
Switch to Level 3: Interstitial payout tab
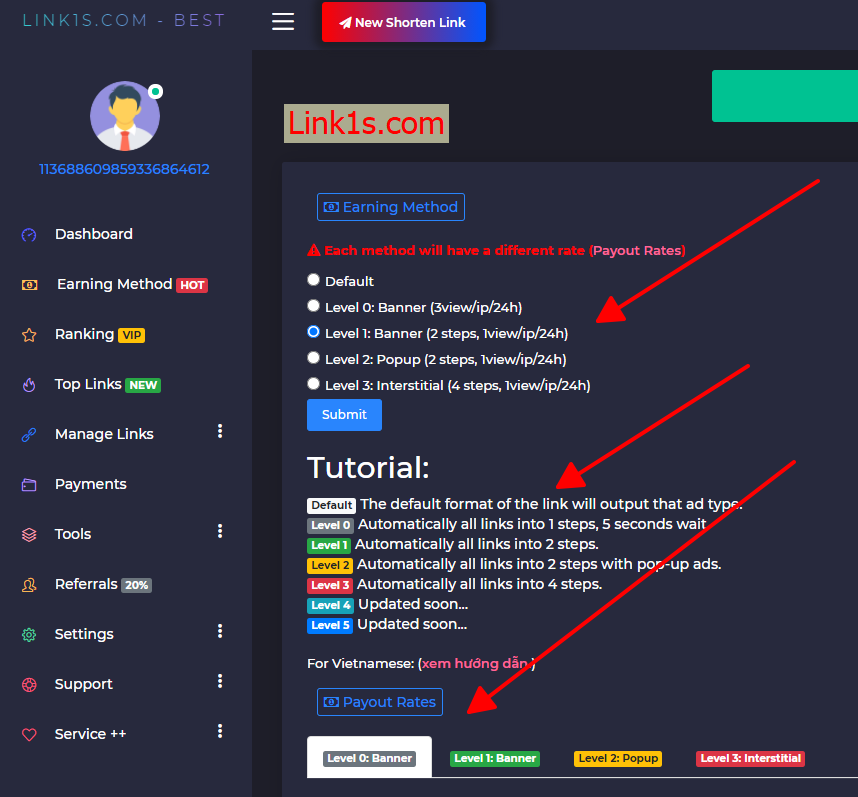[x=750, y=758]
